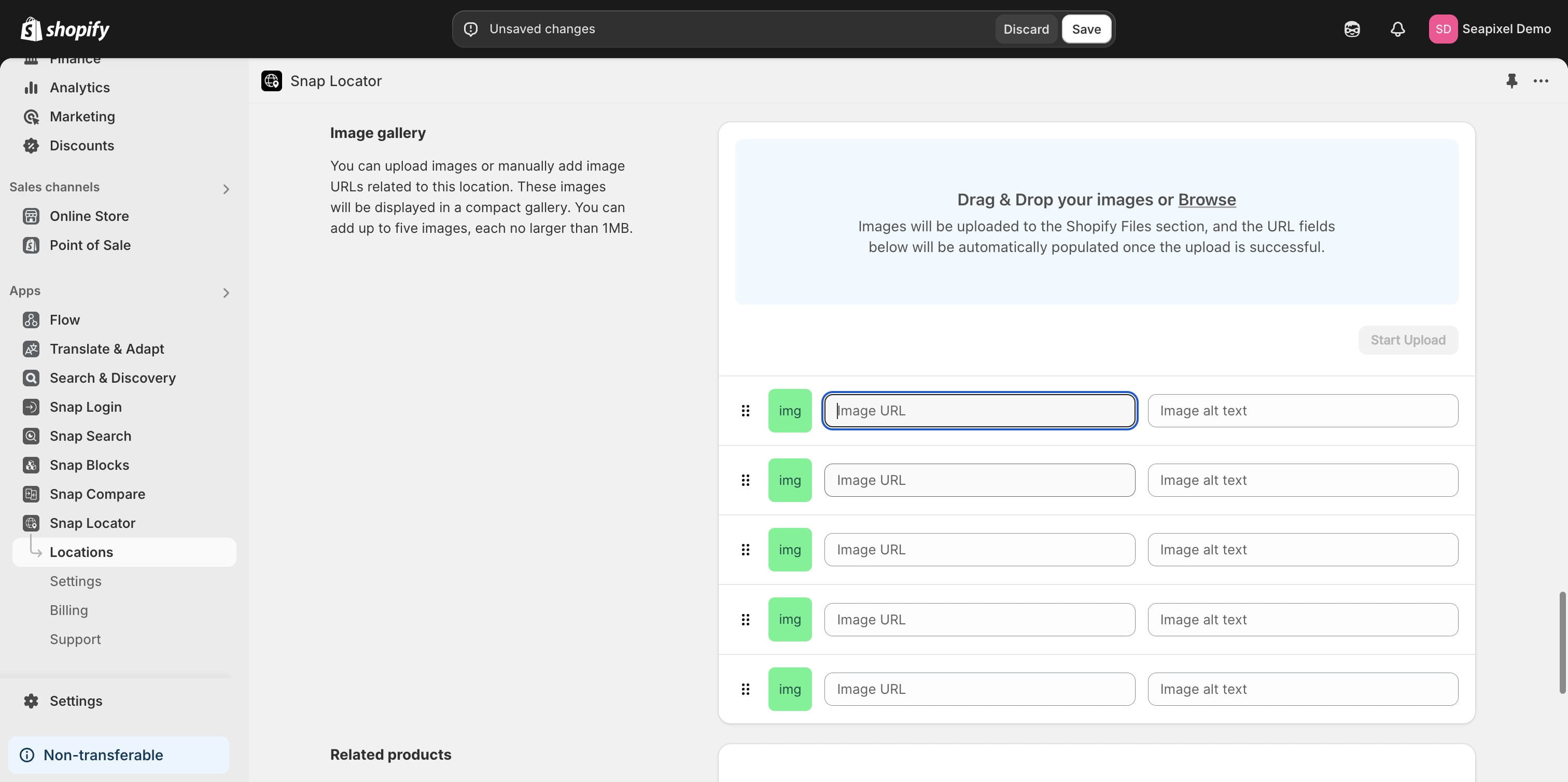This screenshot has height=782, width=1568.
Task: Open the Search & Discovery app
Action: click(x=113, y=378)
